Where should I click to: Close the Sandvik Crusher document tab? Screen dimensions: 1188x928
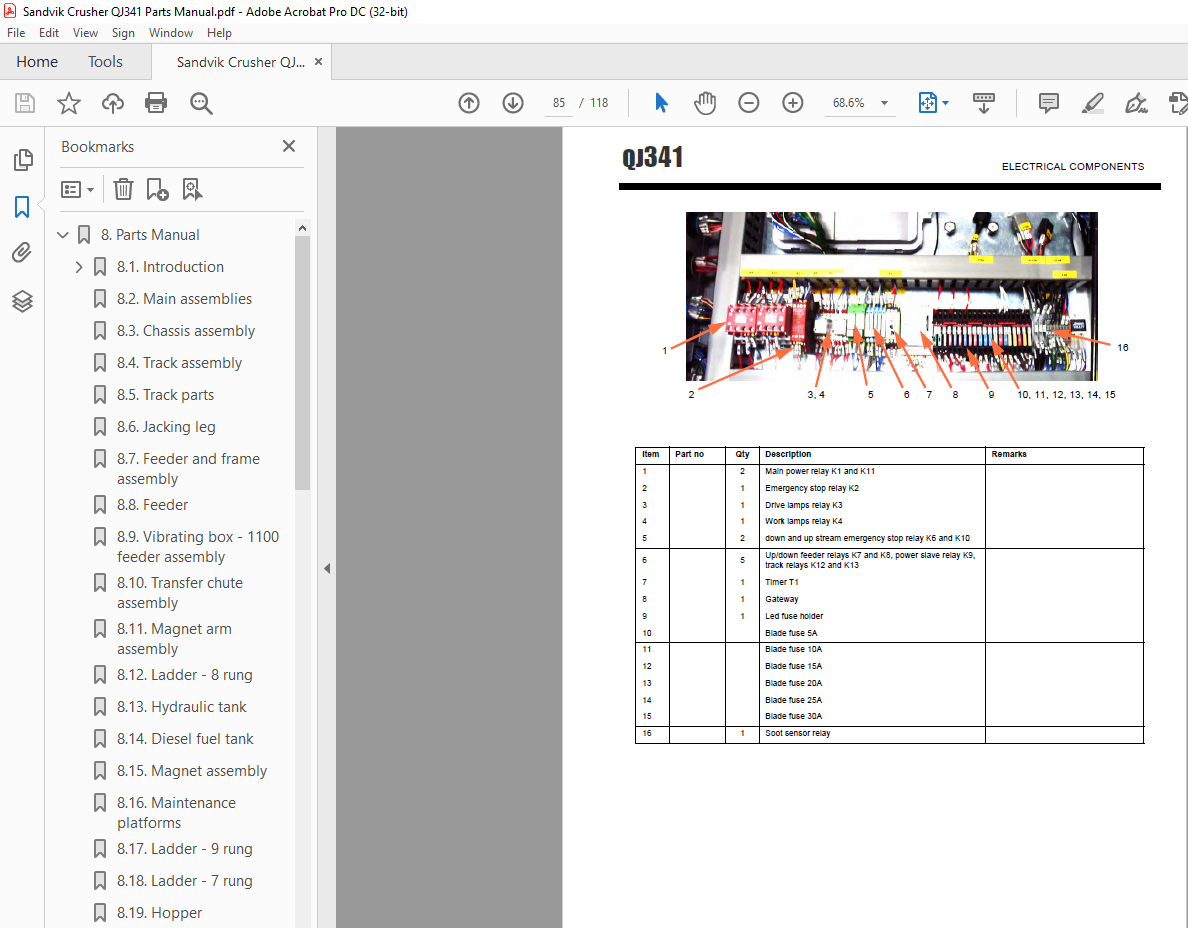click(x=318, y=61)
